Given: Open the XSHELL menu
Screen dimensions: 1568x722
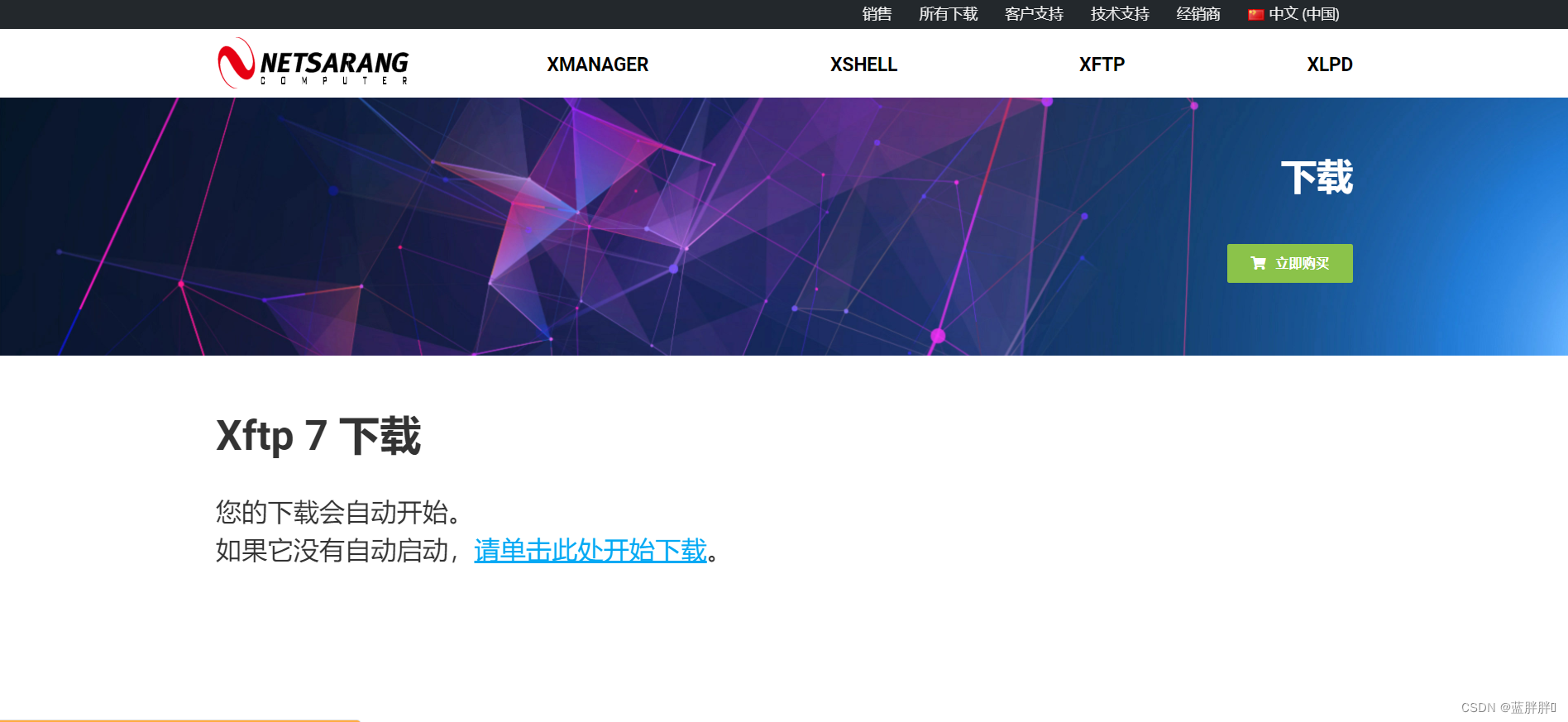Looking at the screenshot, I should (863, 65).
